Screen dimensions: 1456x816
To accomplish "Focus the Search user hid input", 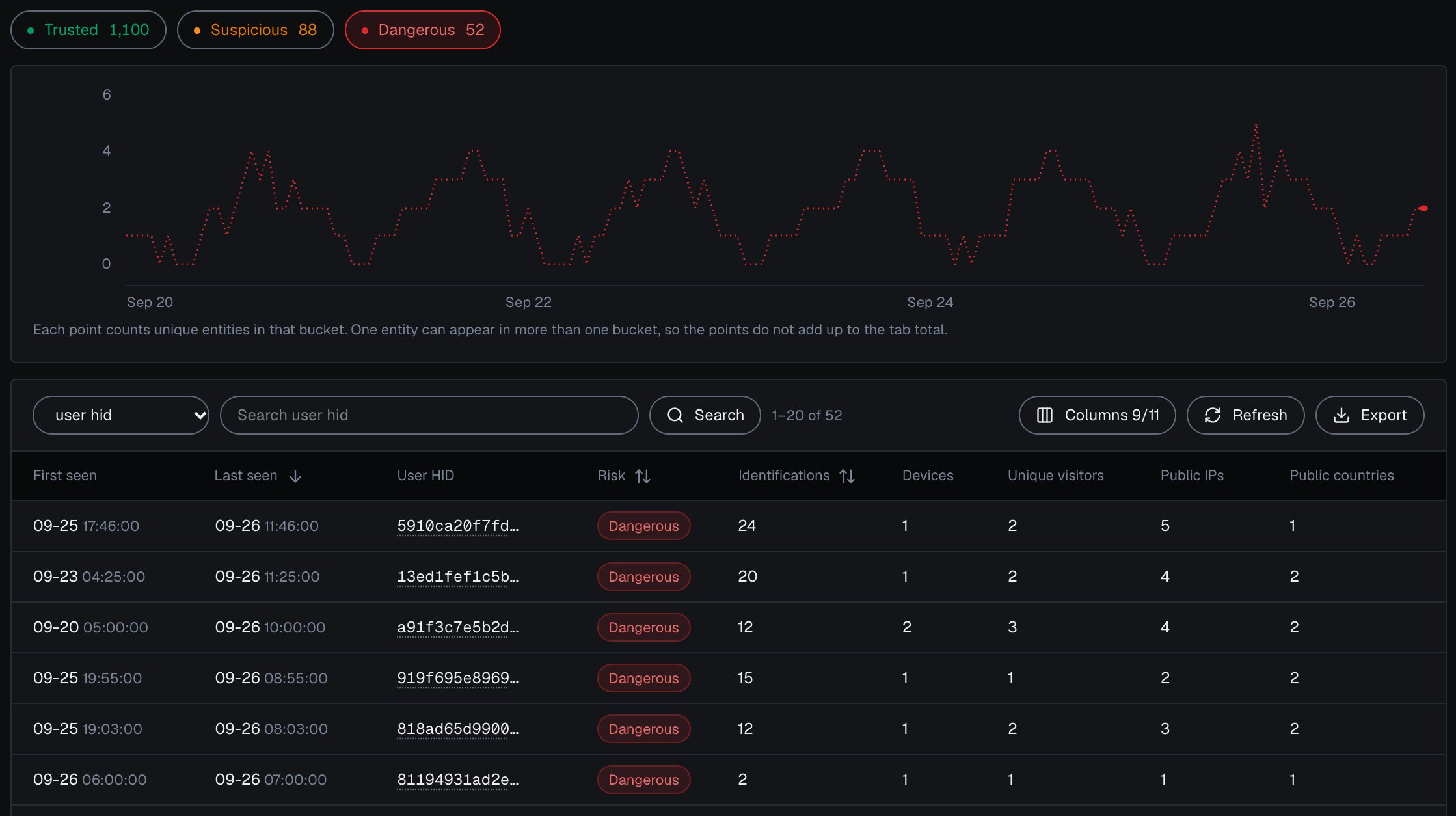I will click(x=429, y=415).
